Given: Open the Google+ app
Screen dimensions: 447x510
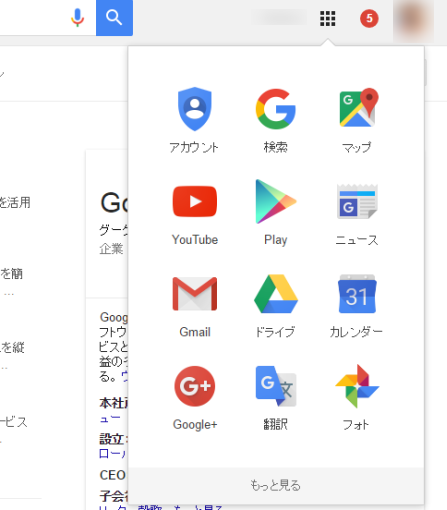Looking at the screenshot, I should point(195,397).
